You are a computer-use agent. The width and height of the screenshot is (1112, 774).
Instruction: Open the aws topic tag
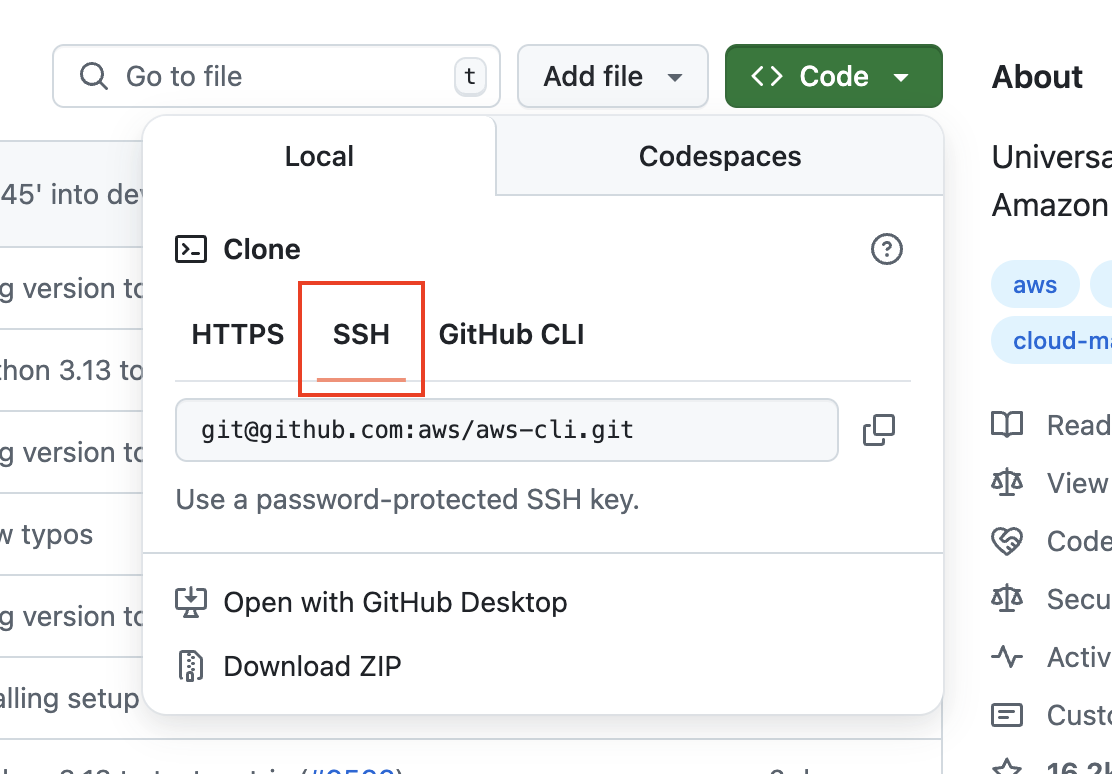click(1035, 284)
